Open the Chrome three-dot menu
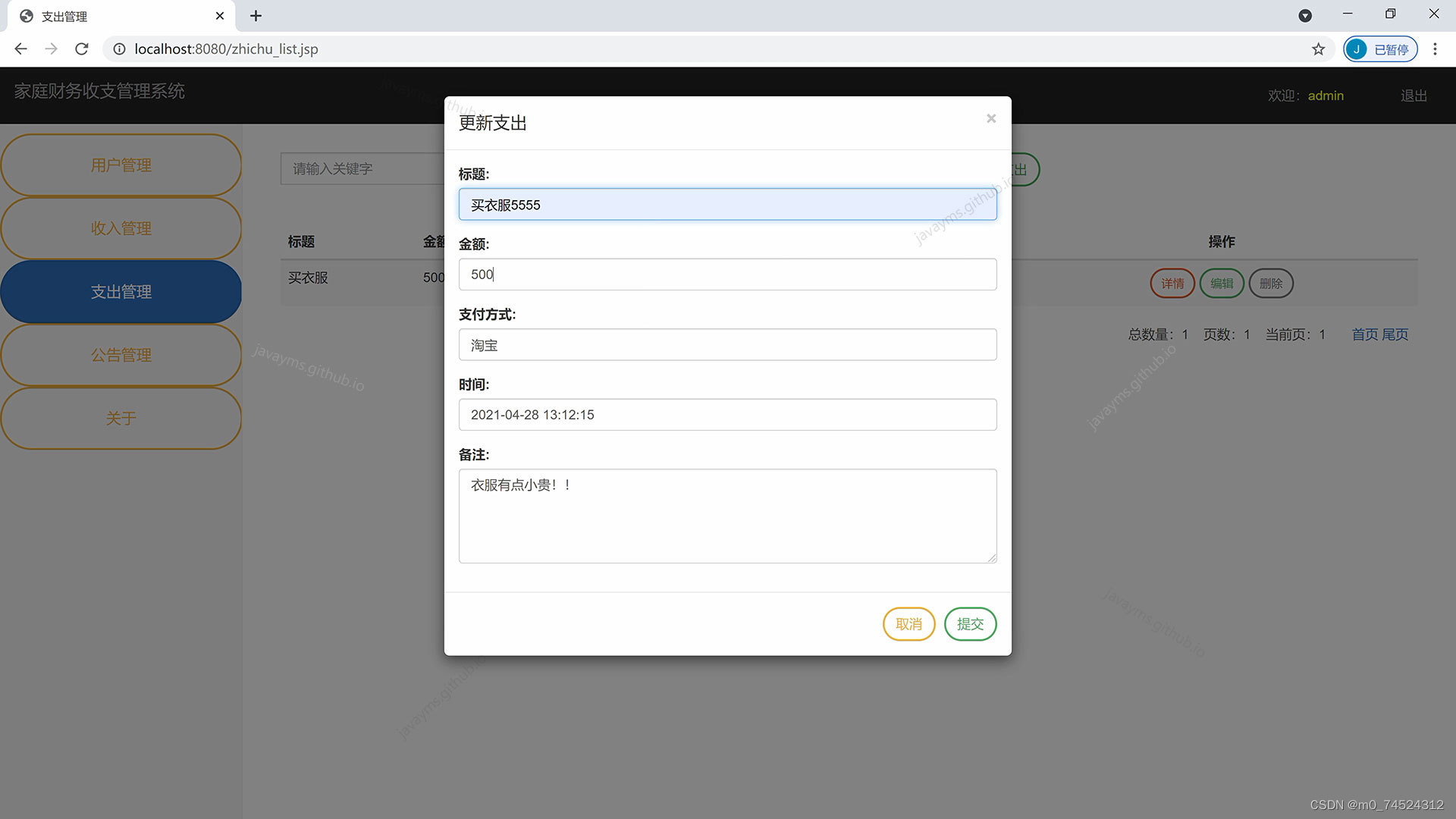 pos(1435,49)
